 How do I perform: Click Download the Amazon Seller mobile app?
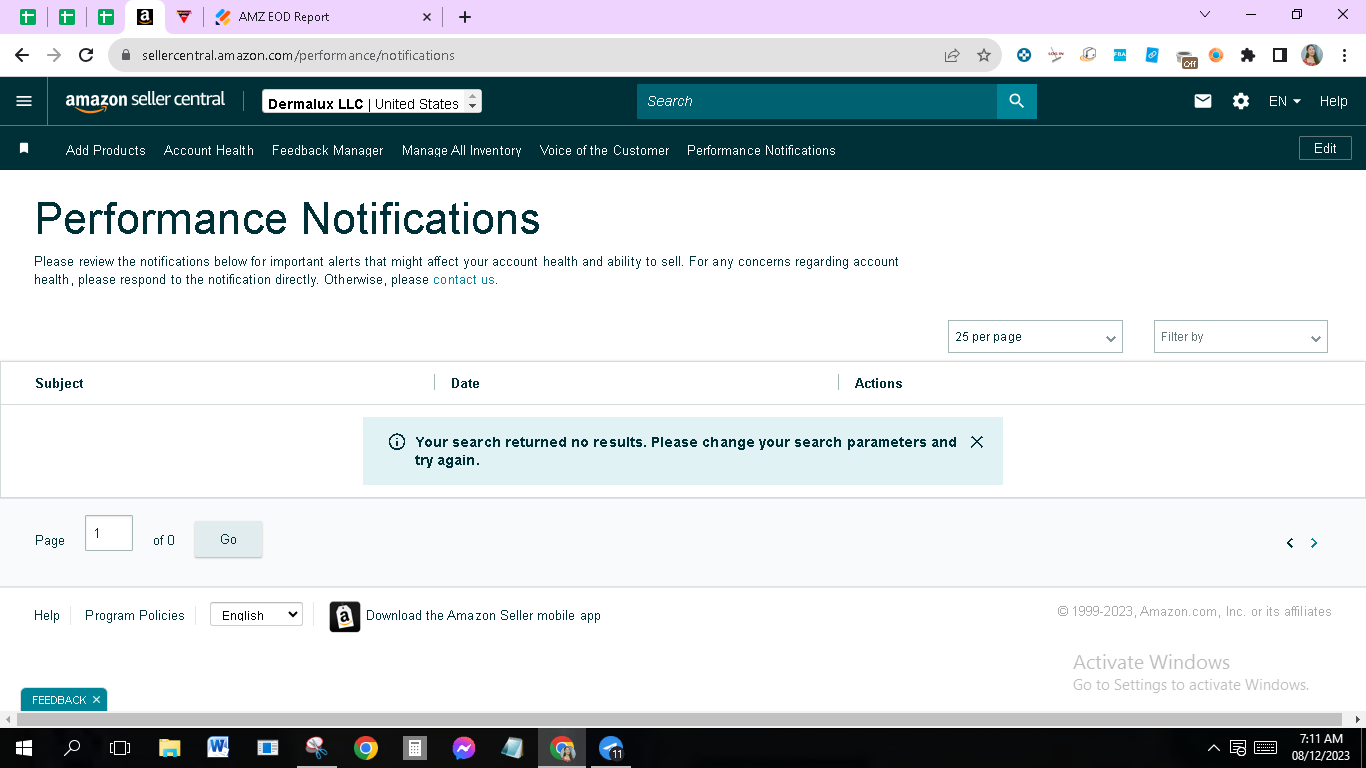(x=483, y=616)
